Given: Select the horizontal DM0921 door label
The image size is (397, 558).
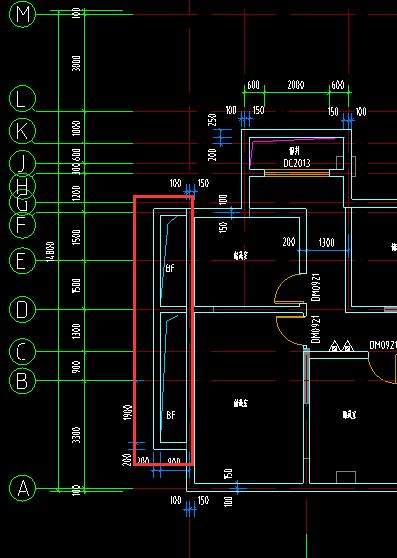Looking at the screenshot, I should 383,345.
